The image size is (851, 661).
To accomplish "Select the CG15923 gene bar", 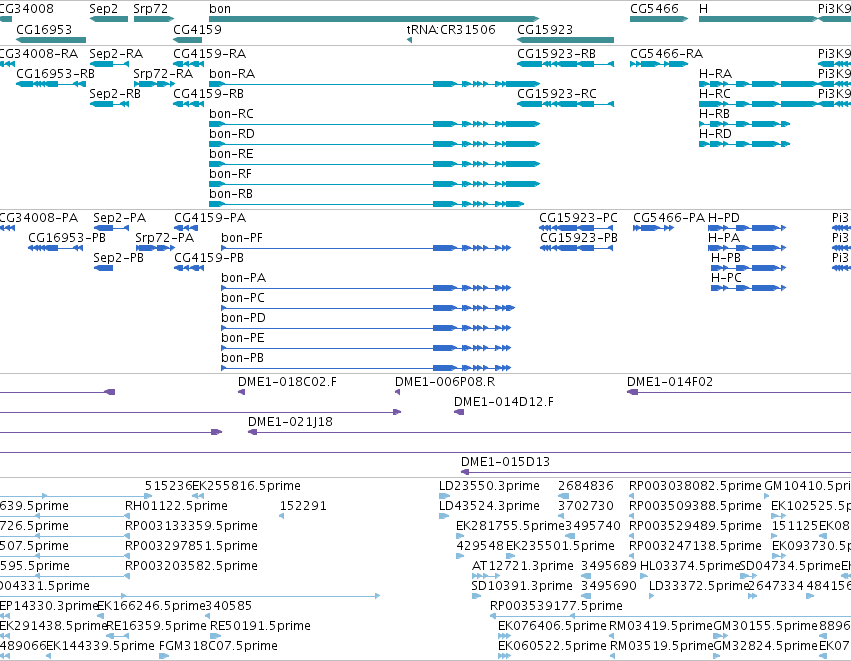I will click(566, 40).
